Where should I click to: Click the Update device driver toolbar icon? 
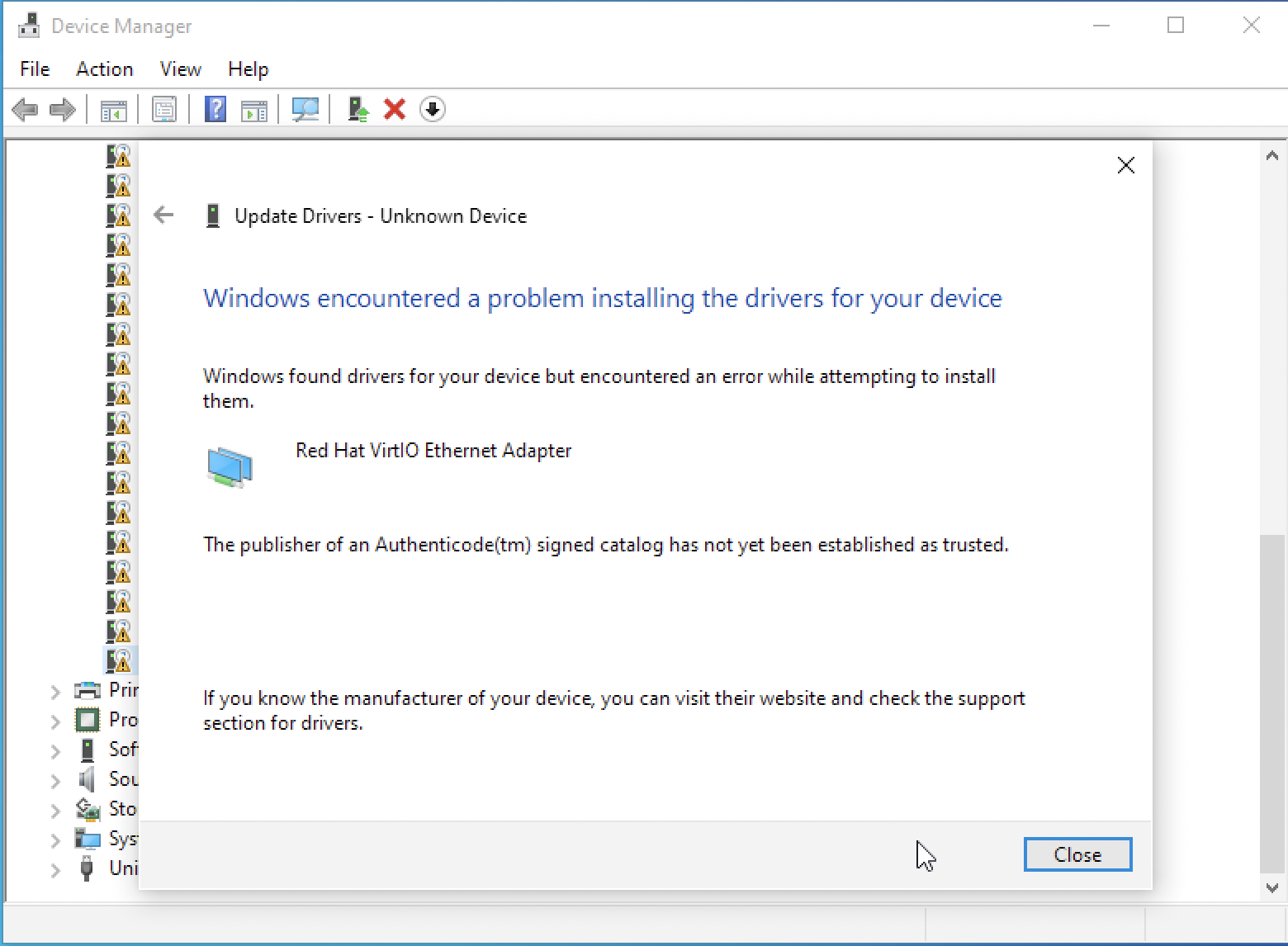358,109
